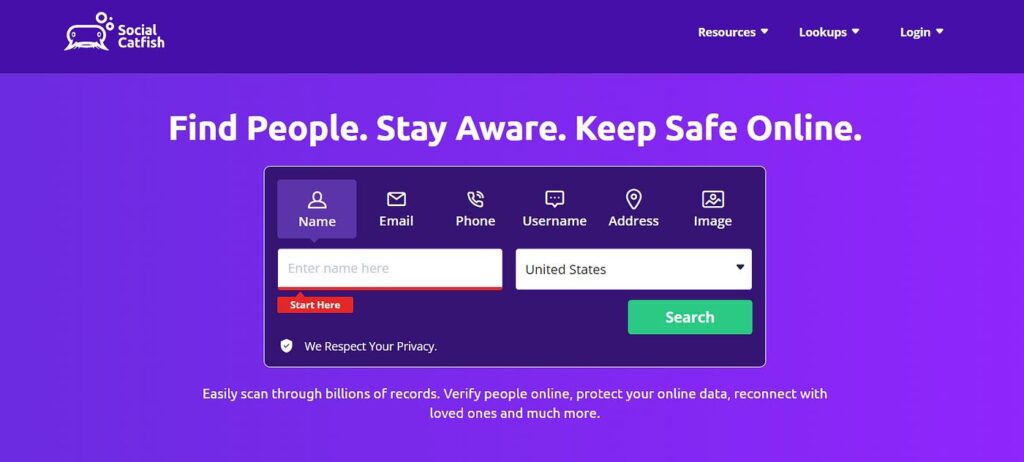Switch to the Email search tab
Image resolution: width=1024 pixels, height=462 pixels.
click(396, 209)
